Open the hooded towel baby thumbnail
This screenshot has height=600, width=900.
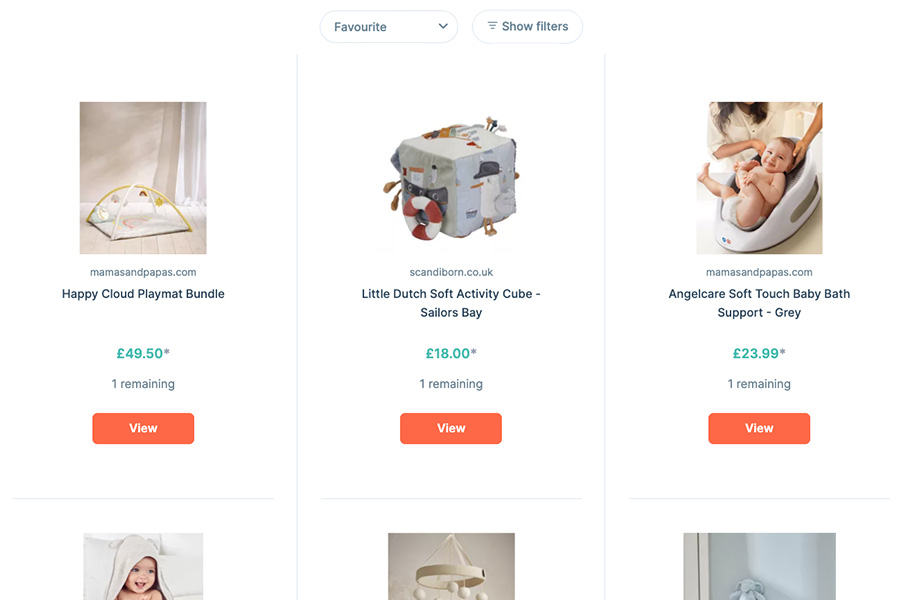pos(143,566)
